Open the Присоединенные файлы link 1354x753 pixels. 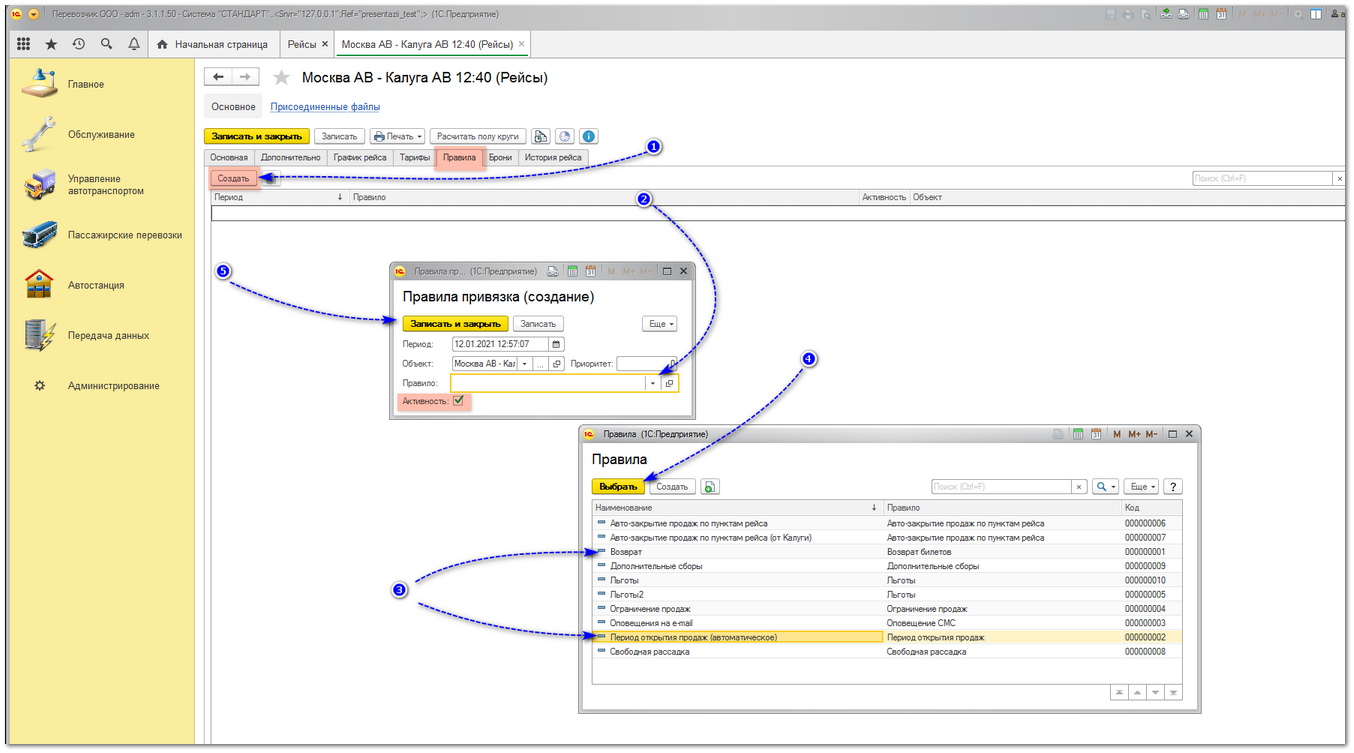[x=325, y=107]
